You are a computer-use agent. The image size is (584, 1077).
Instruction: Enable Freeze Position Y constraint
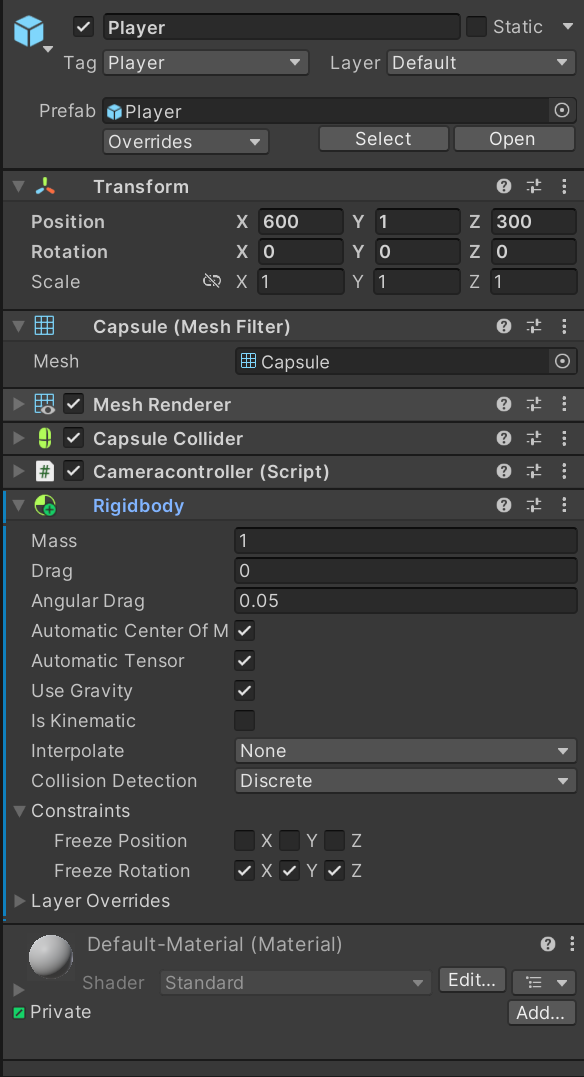click(289, 840)
